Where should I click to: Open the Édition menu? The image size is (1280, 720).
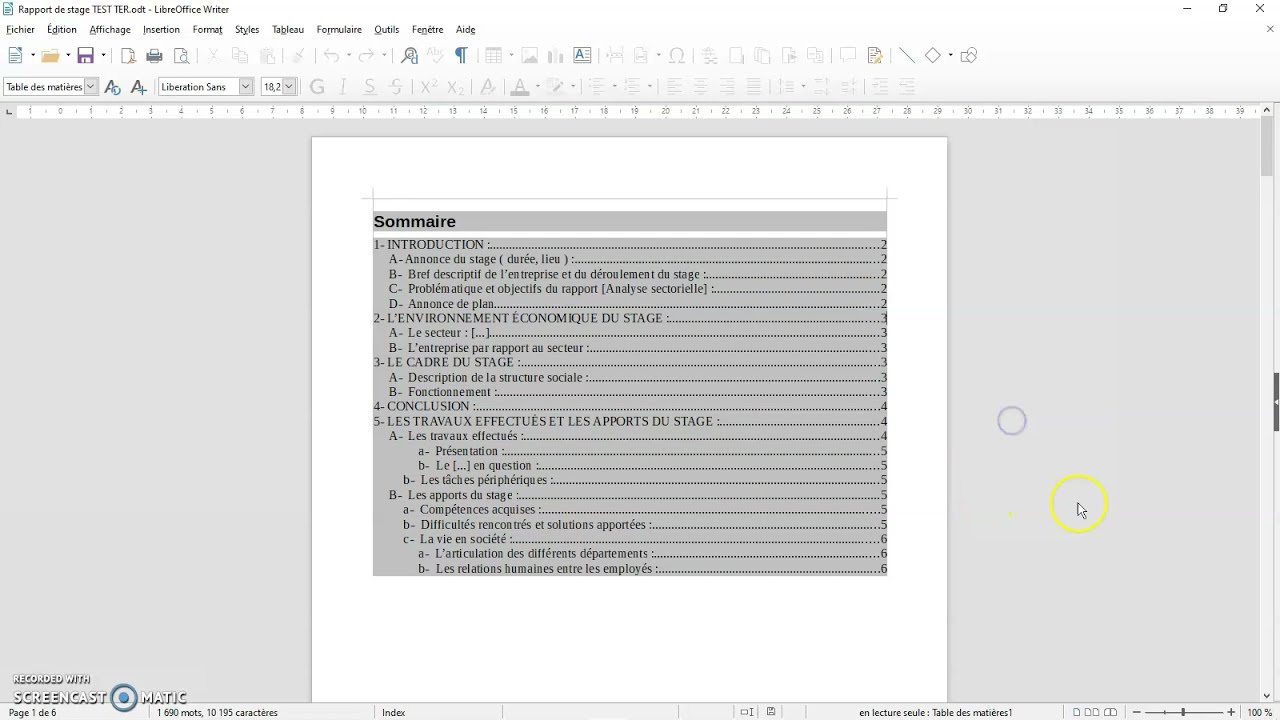pyautogui.click(x=62, y=30)
